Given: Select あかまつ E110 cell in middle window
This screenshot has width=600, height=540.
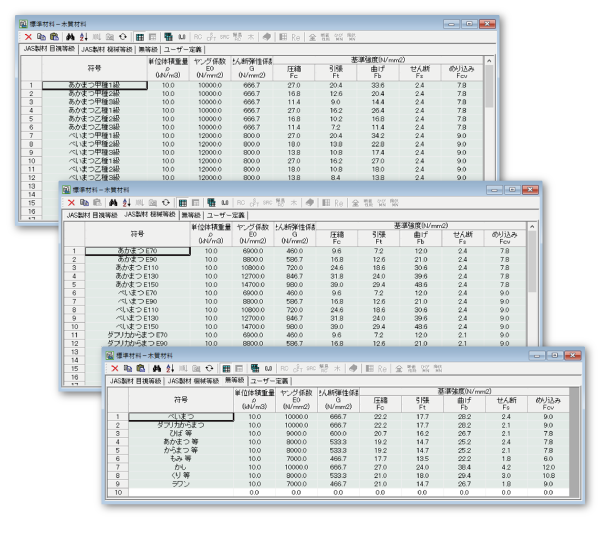Looking at the screenshot, I should [137, 268].
